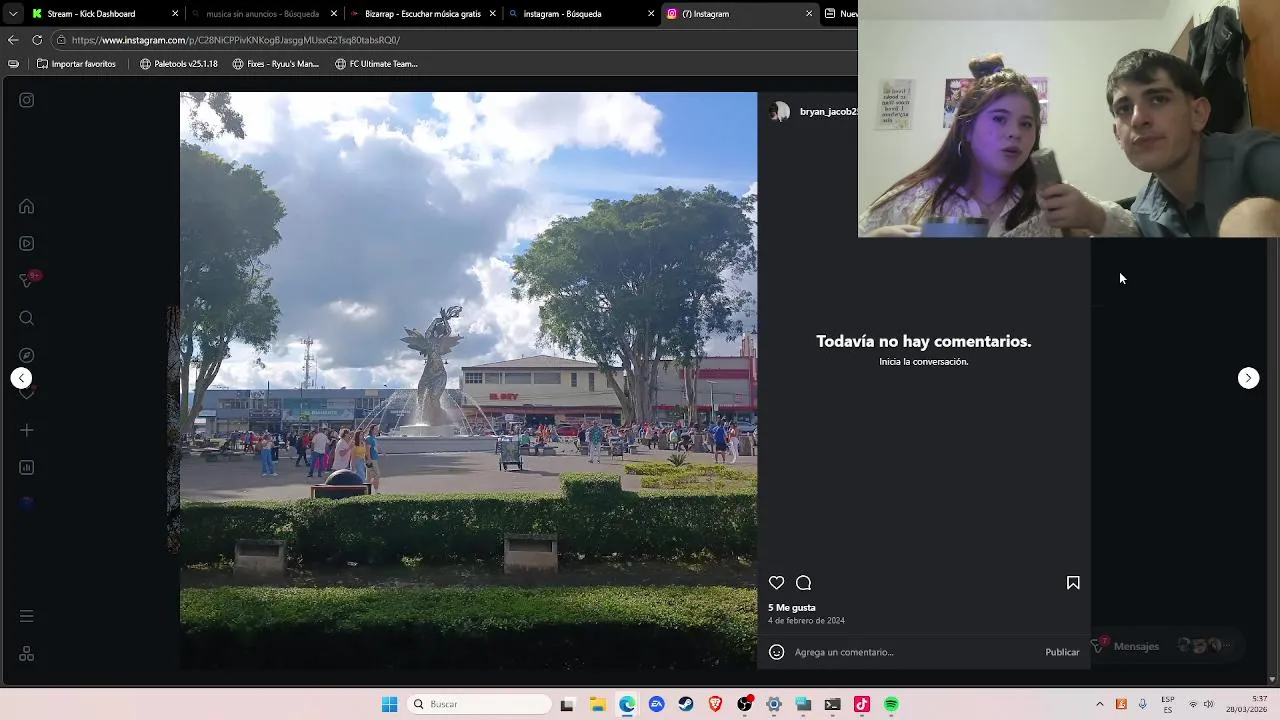Launch the EA app from the taskbar

656,704
